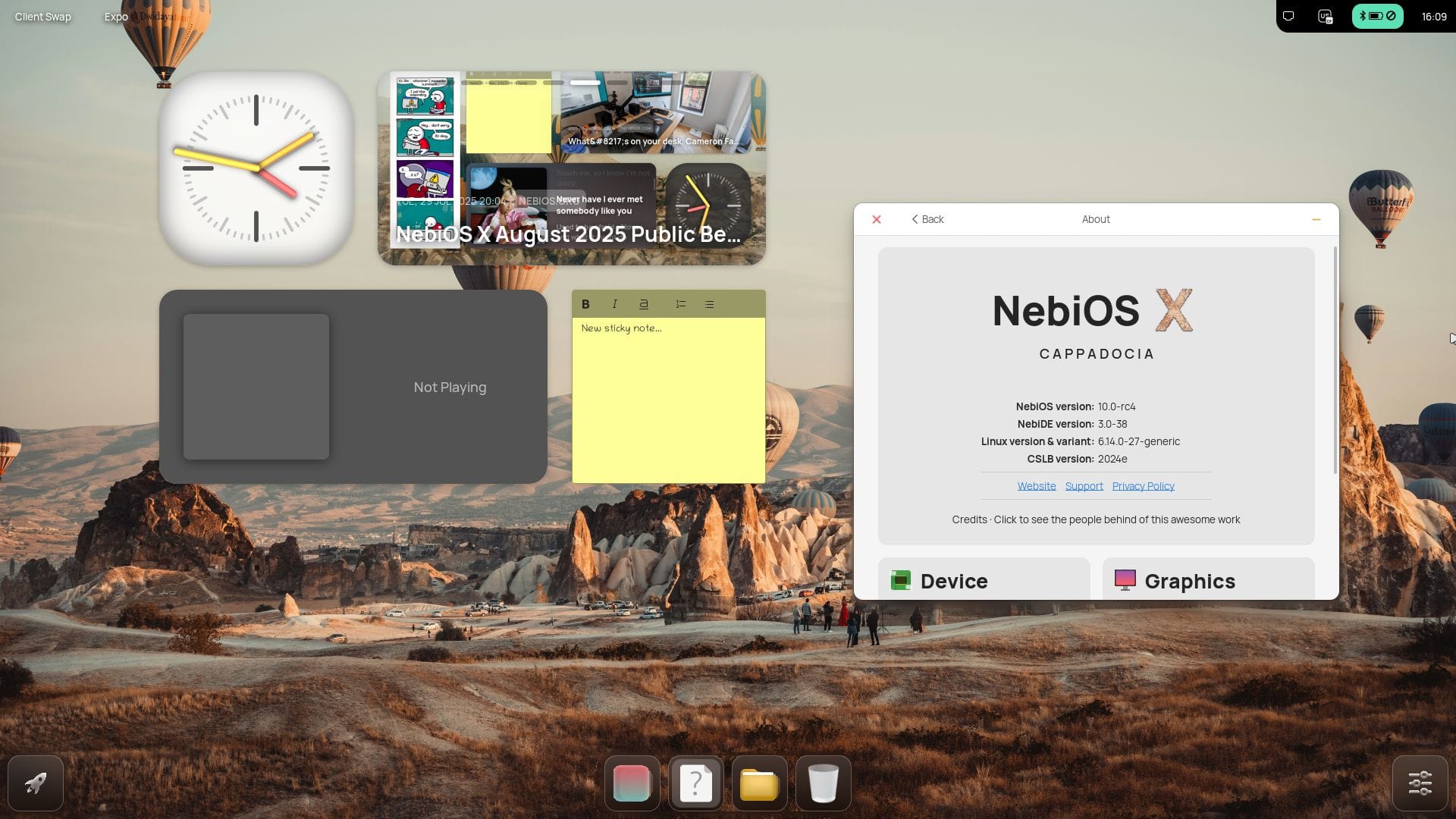Create a numbered list in the sticky note

pyautogui.click(x=680, y=304)
